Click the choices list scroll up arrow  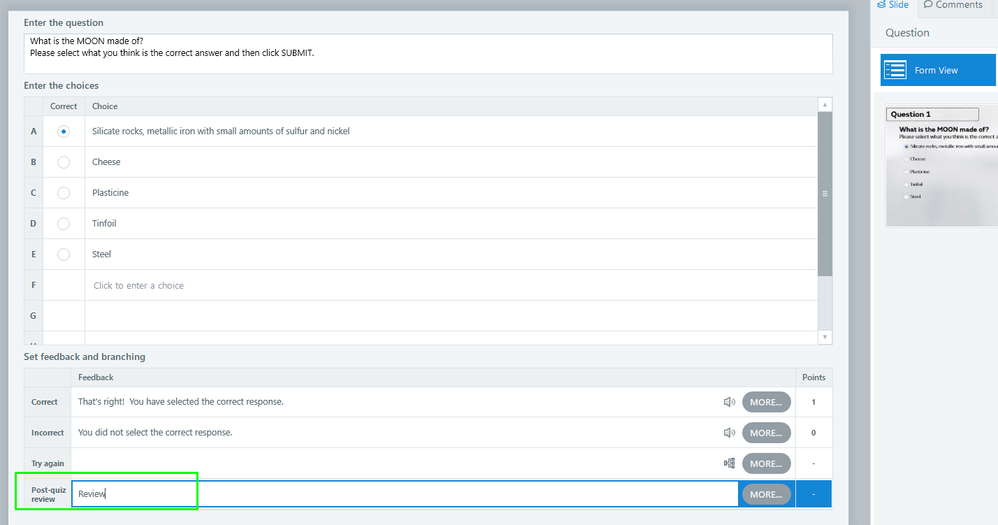click(825, 105)
